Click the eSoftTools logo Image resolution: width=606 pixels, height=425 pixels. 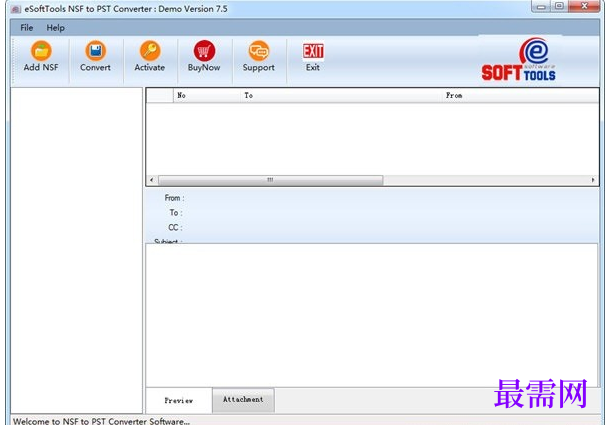point(519,59)
